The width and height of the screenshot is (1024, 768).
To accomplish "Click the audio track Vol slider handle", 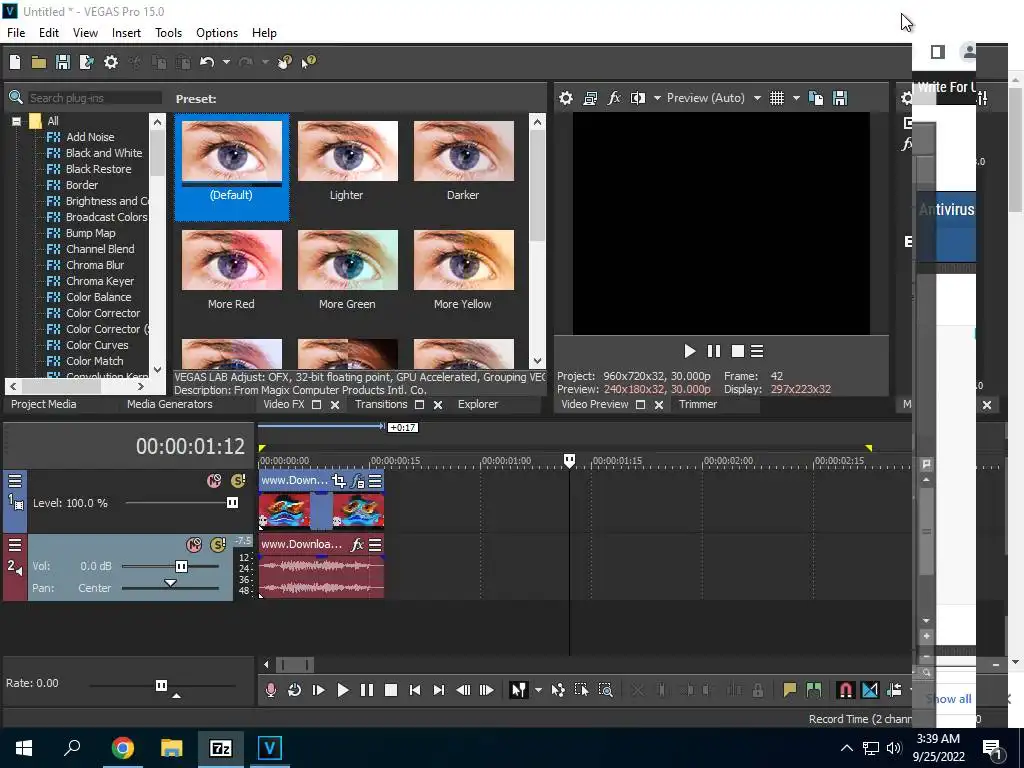I will [182, 566].
